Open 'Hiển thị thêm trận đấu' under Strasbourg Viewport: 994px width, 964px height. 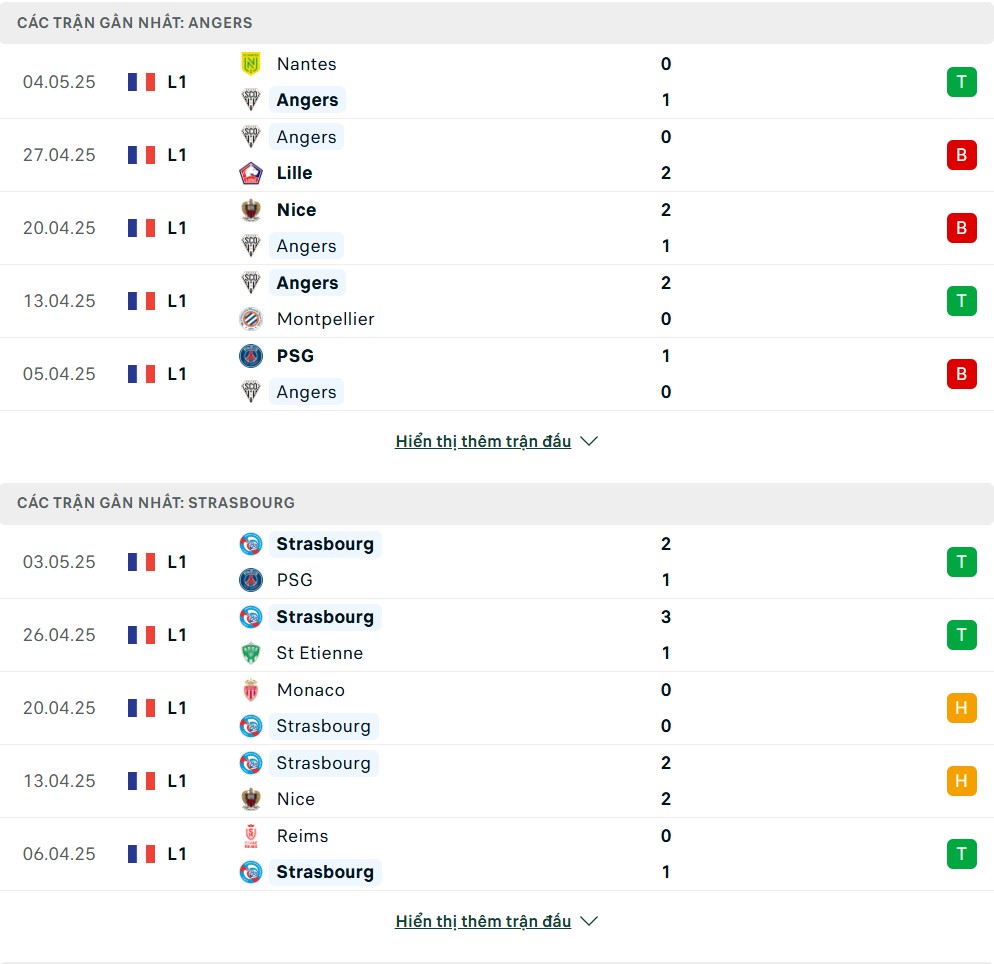483,921
